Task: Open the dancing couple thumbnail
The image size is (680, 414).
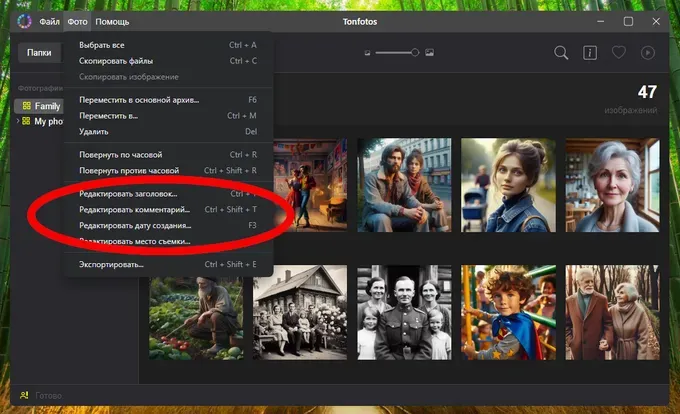Action: tap(311, 184)
